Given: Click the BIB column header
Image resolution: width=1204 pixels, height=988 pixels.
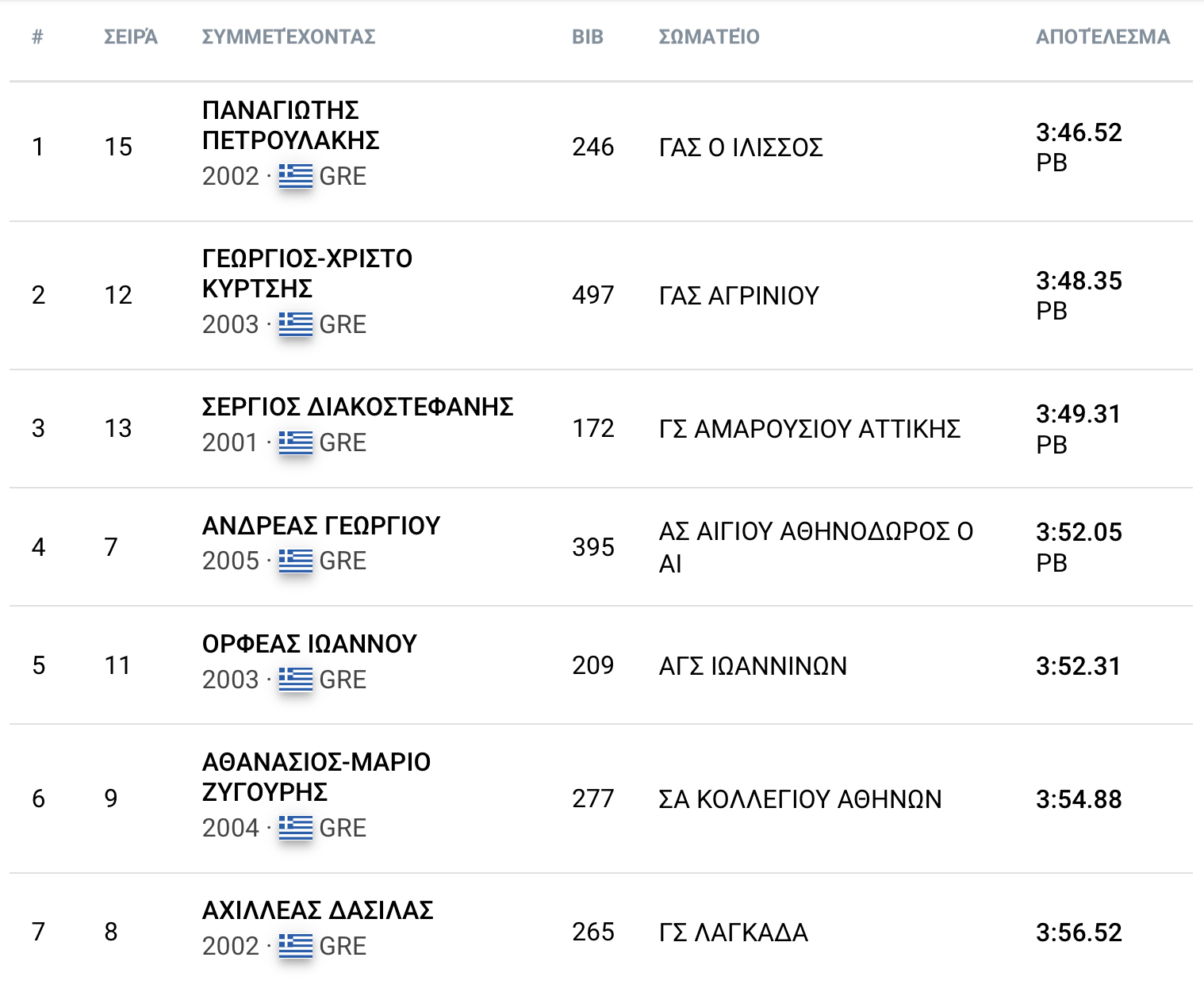Looking at the screenshot, I should [588, 36].
